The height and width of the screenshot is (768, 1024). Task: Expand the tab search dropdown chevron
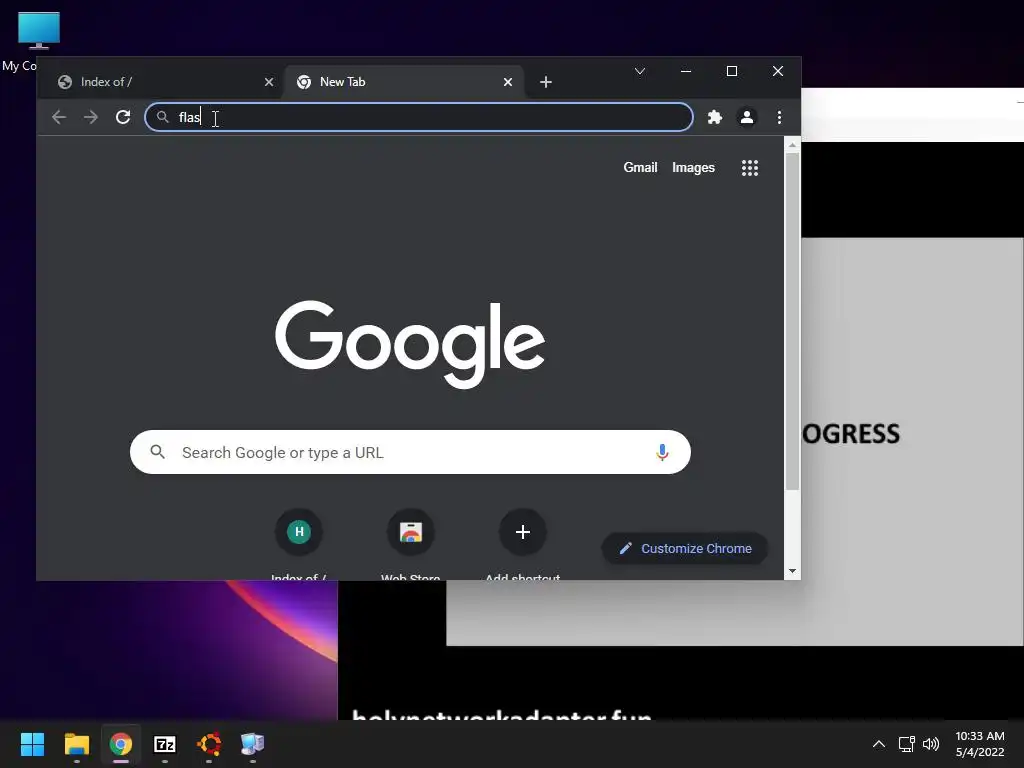[640, 71]
